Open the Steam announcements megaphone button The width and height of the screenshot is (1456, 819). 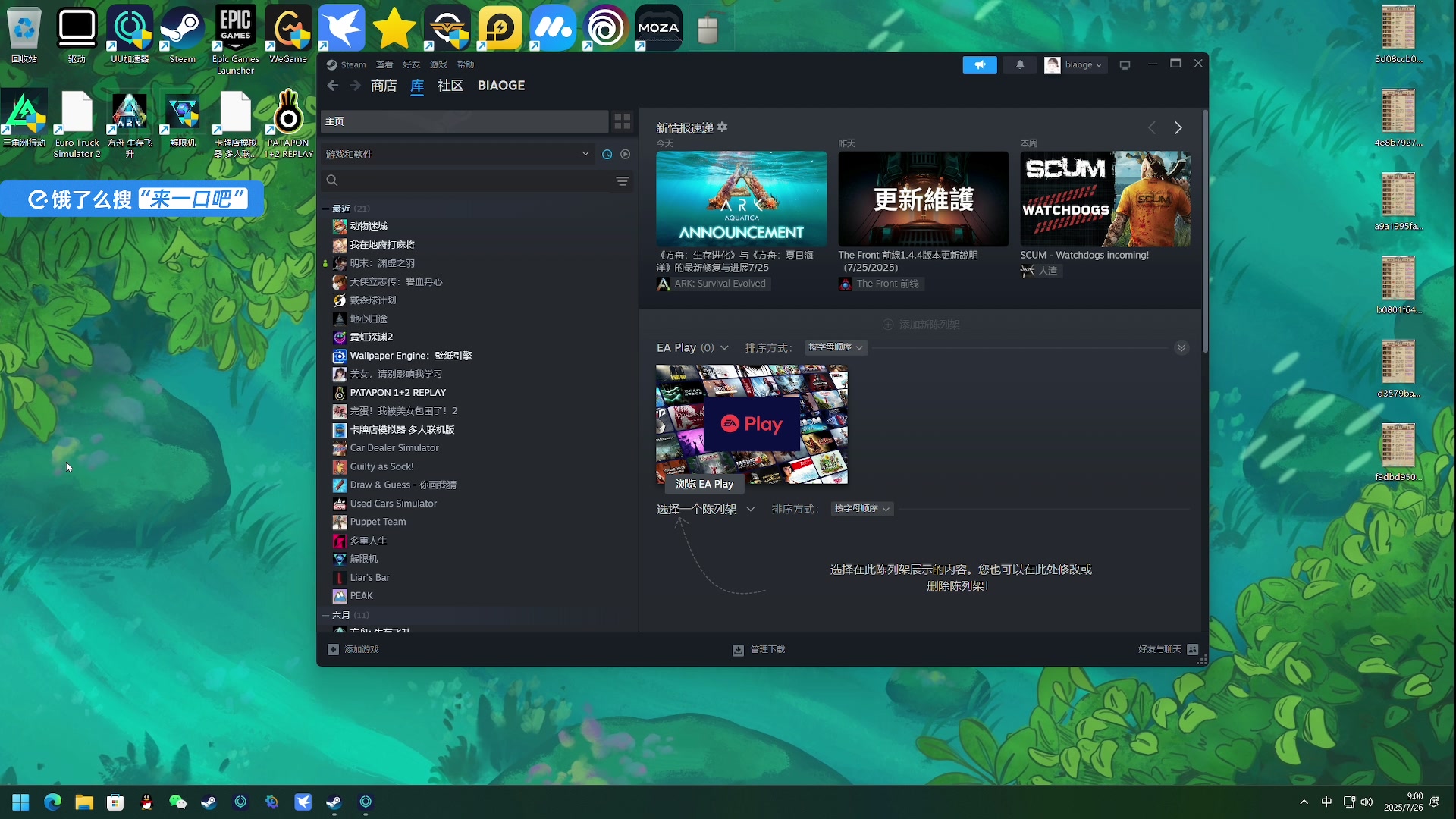[980, 64]
